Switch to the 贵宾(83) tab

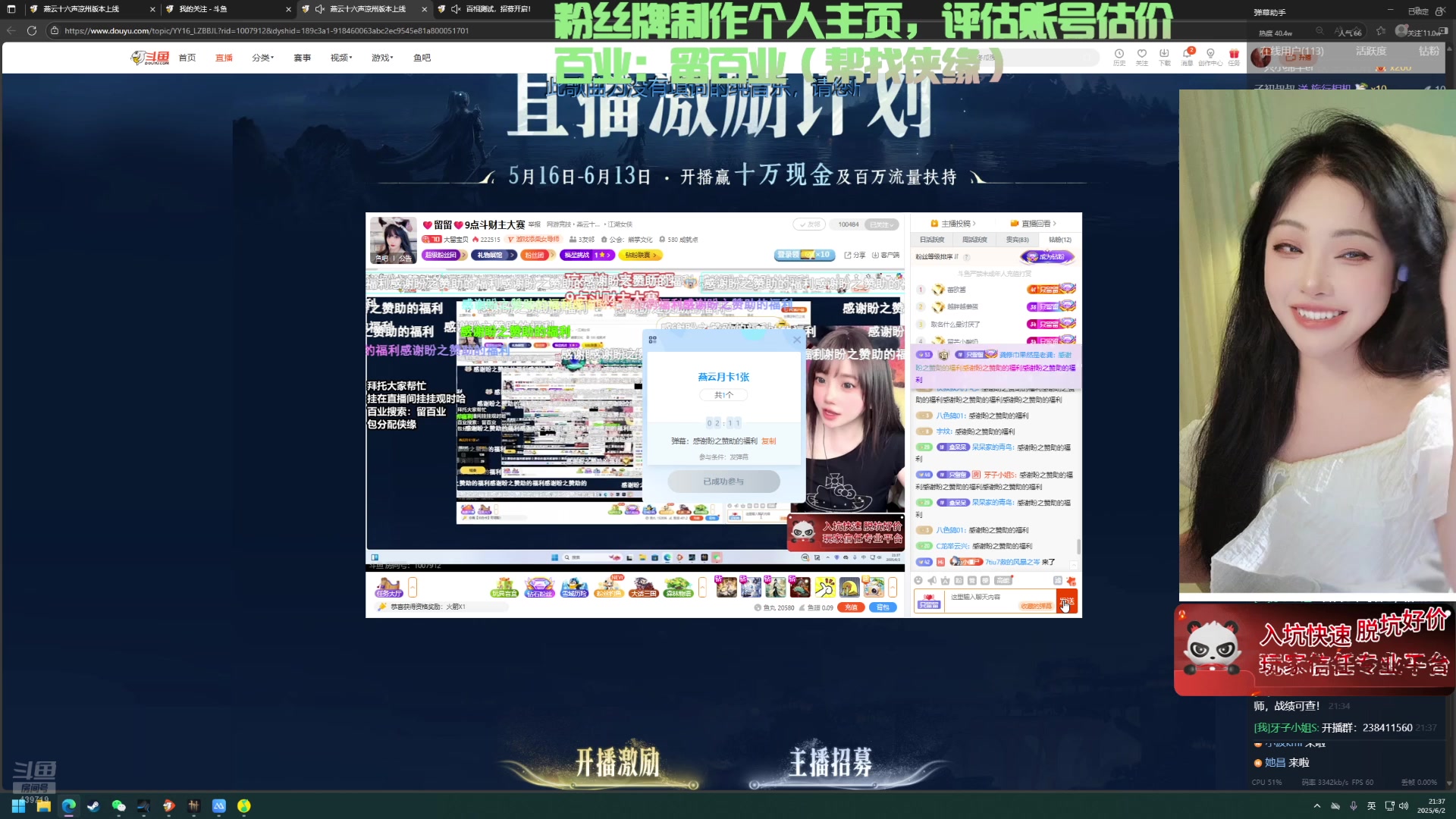[1017, 240]
